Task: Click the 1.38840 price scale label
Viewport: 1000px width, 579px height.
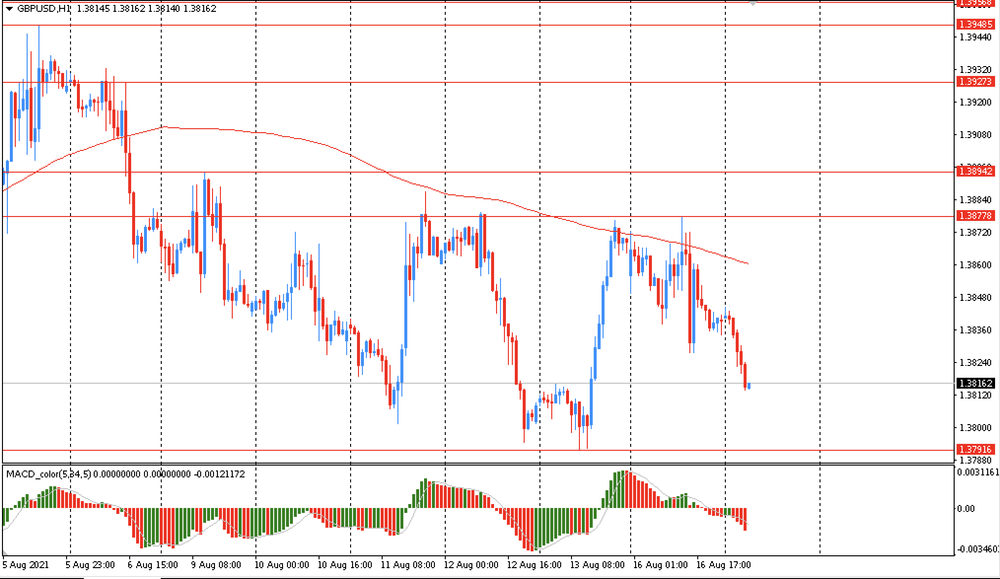Action: pos(976,200)
